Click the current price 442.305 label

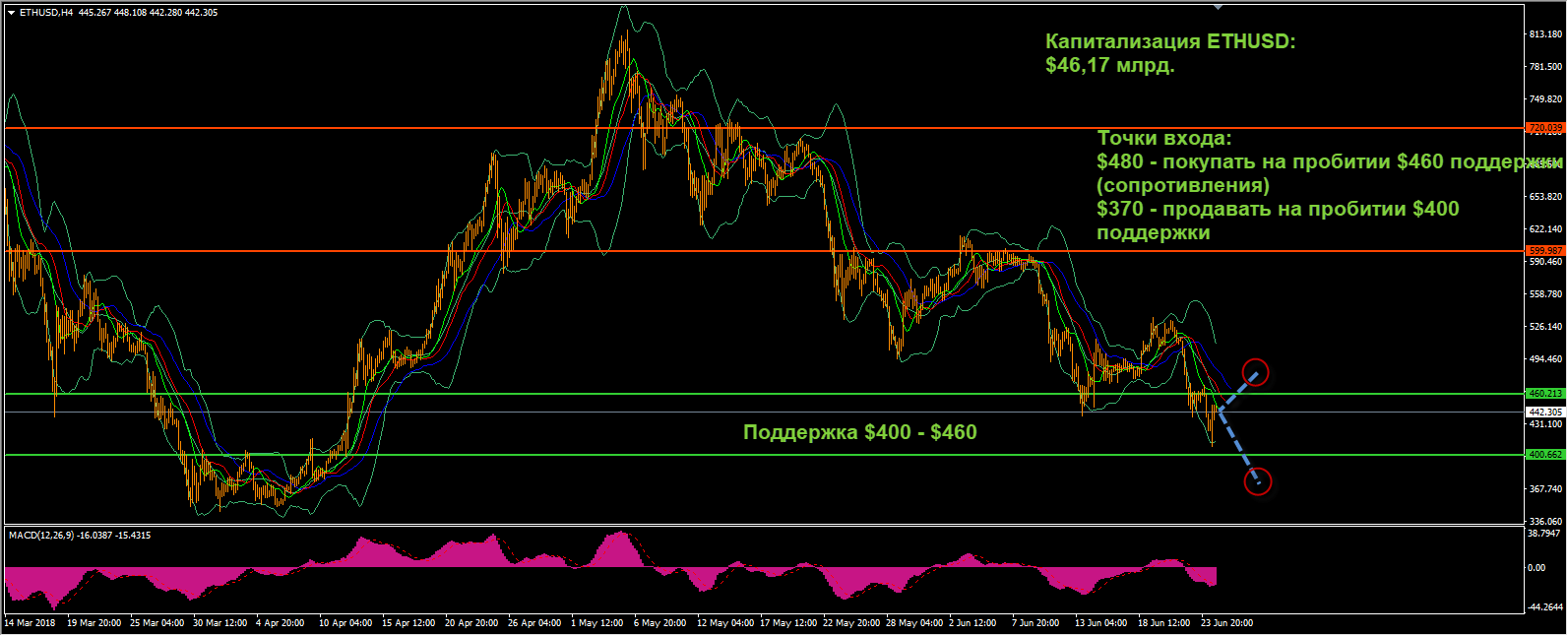pyautogui.click(x=1544, y=413)
